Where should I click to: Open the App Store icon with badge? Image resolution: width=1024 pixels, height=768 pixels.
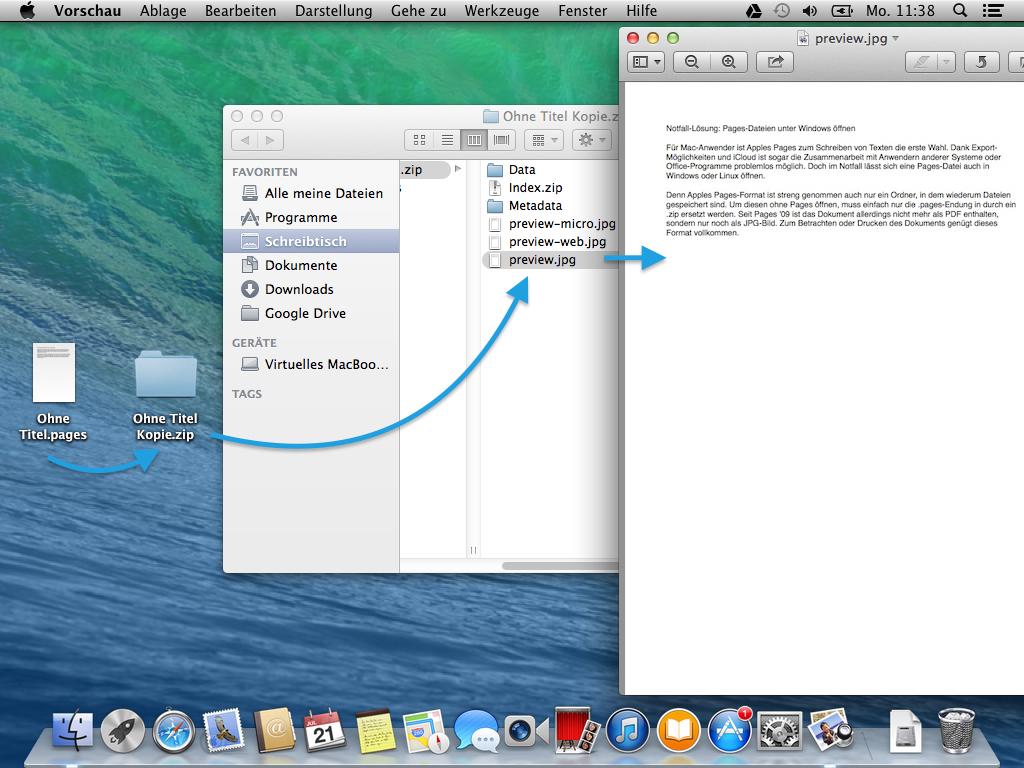729,731
